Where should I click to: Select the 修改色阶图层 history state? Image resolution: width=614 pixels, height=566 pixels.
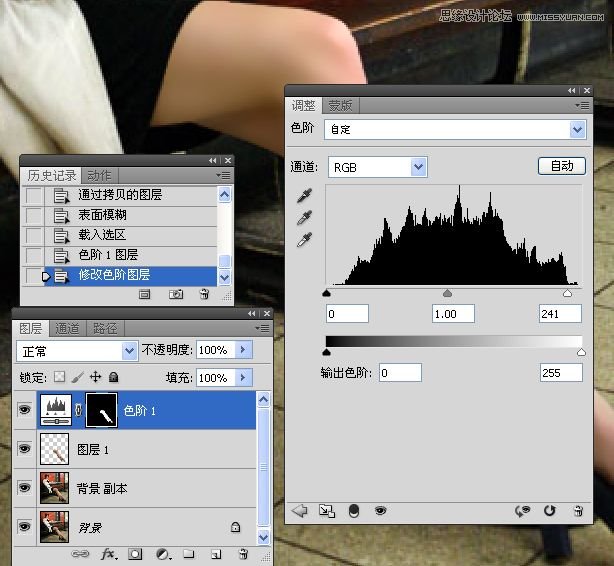[x=130, y=275]
